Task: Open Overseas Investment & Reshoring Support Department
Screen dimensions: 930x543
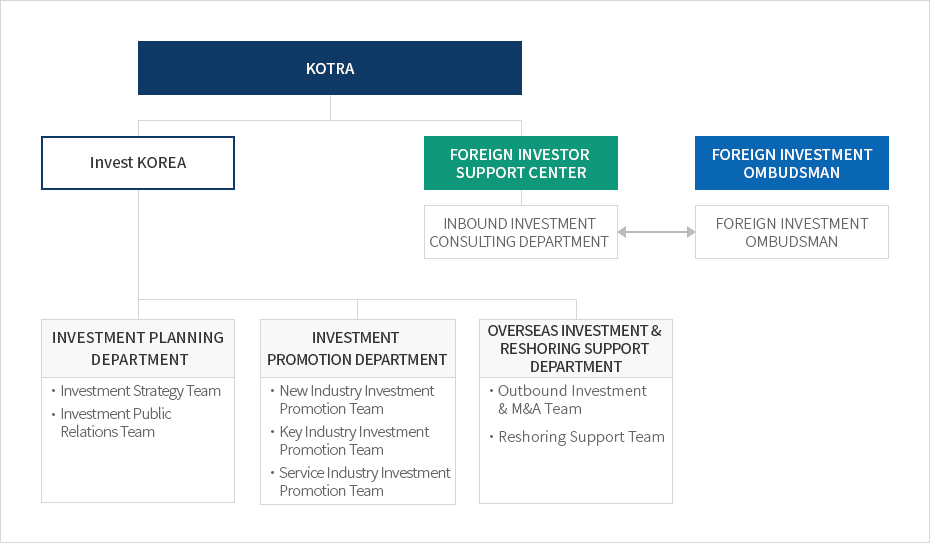Action: (x=575, y=348)
